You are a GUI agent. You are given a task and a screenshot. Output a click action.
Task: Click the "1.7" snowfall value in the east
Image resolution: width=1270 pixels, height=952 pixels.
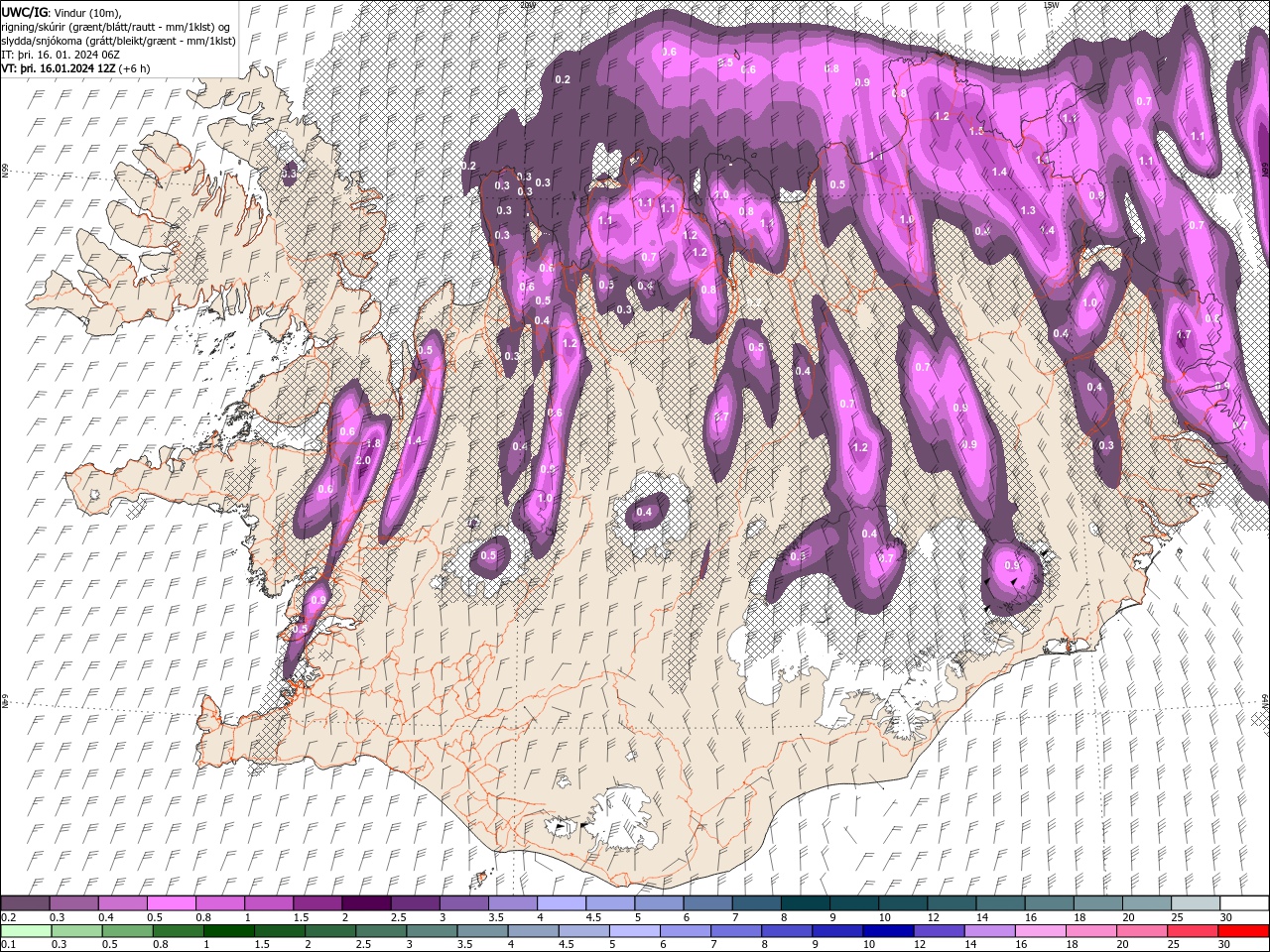pyautogui.click(x=1184, y=335)
